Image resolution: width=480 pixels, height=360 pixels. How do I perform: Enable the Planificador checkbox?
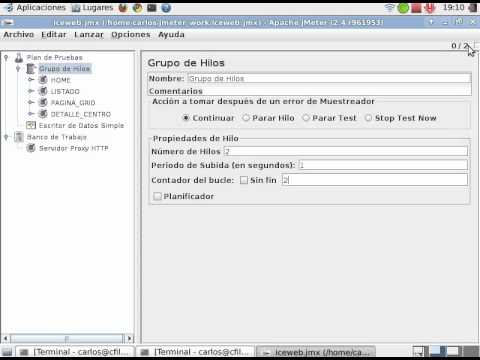coord(157,196)
